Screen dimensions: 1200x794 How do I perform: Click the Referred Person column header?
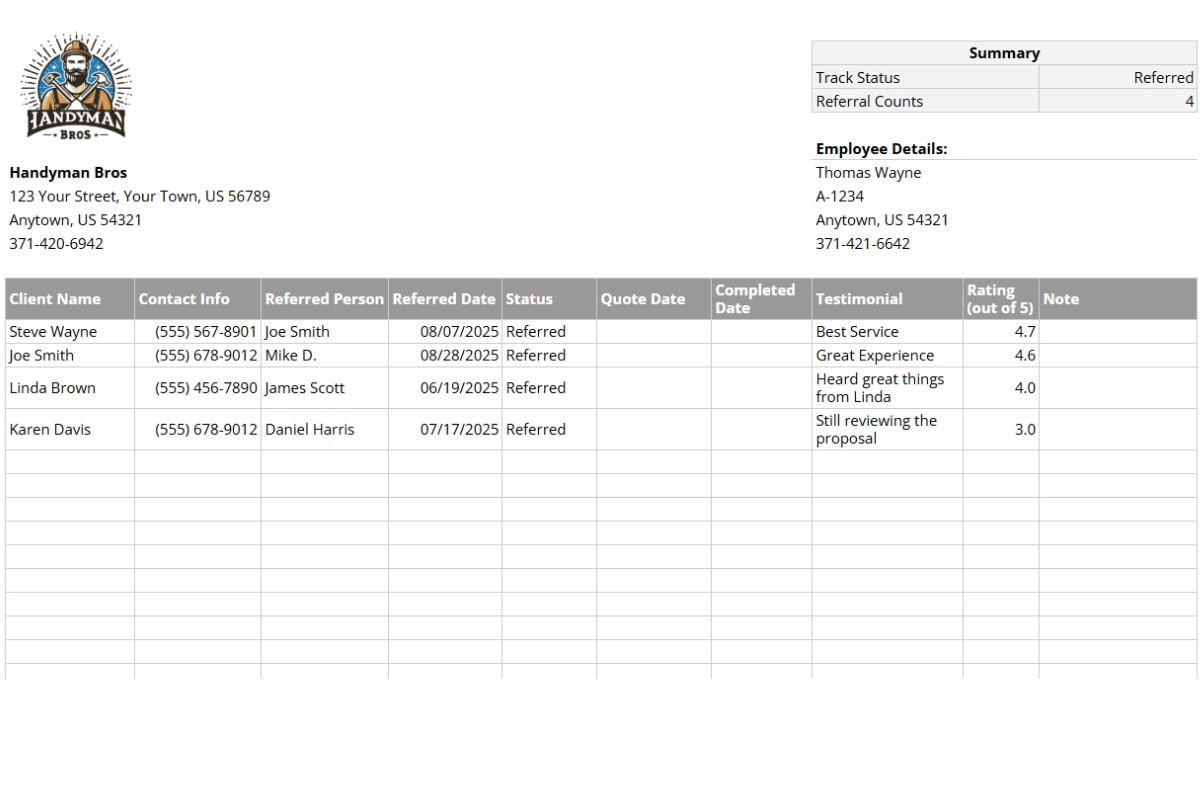[x=323, y=299]
